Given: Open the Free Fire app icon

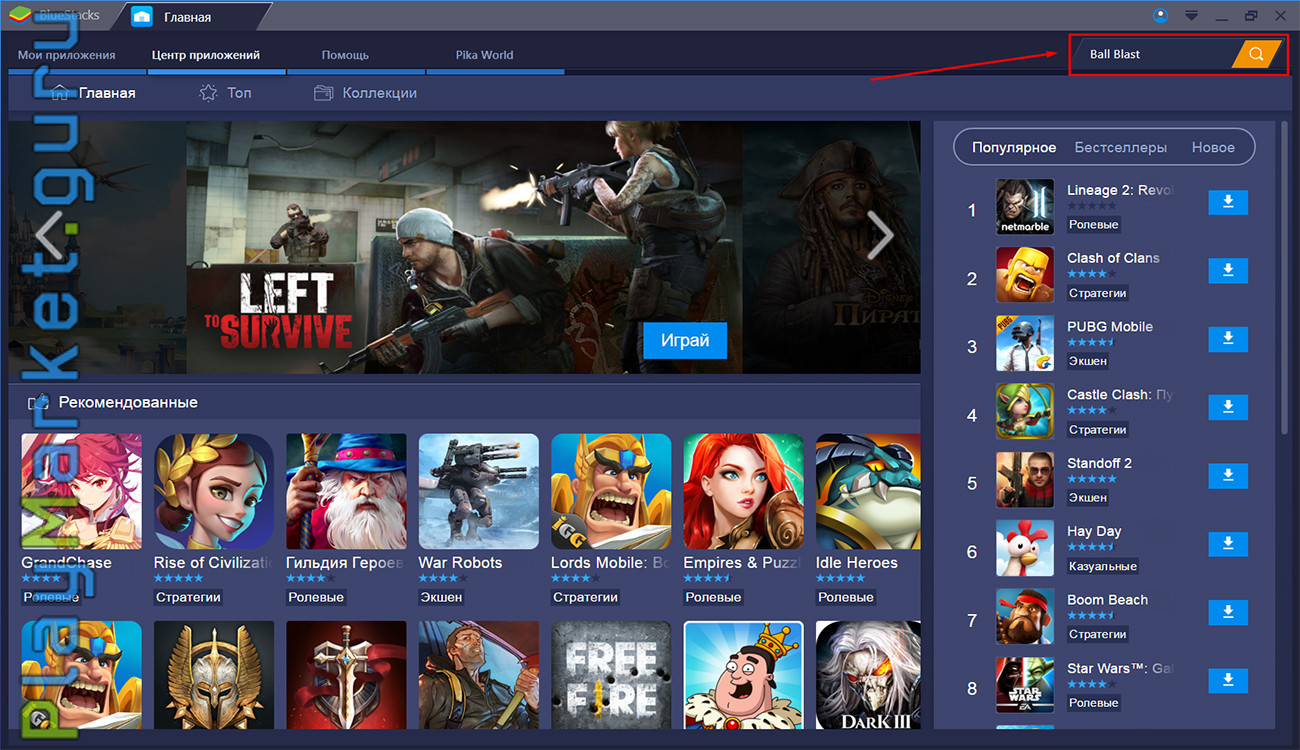Looking at the screenshot, I should point(611,675).
